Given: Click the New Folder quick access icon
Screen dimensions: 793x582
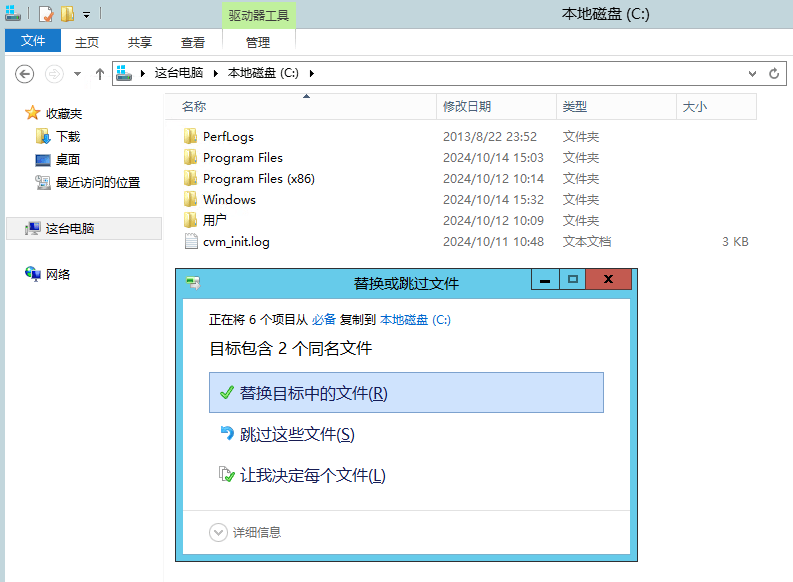Looking at the screenshot, I should (x=67, y=14).
